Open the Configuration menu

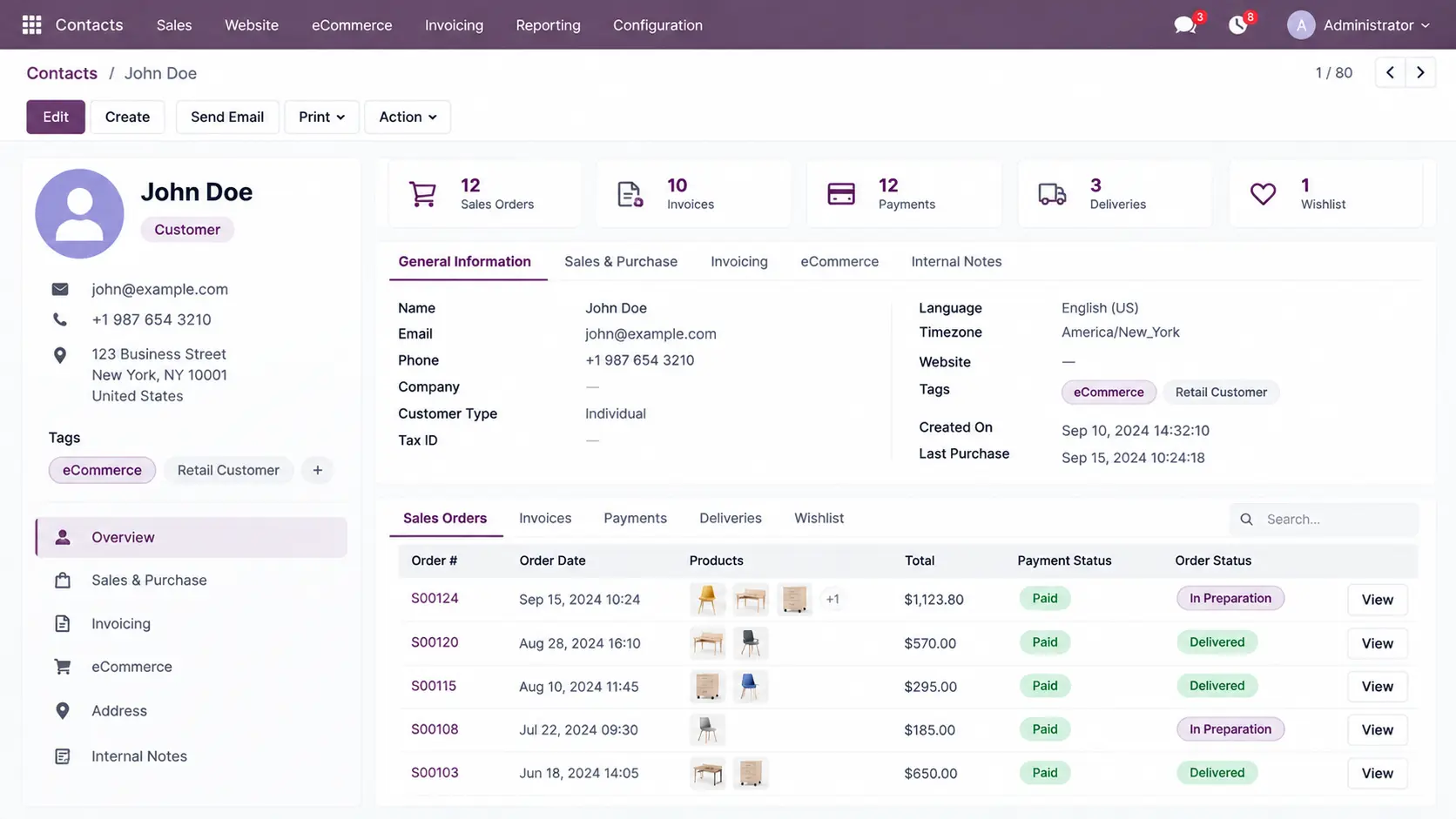coord(657,25)
